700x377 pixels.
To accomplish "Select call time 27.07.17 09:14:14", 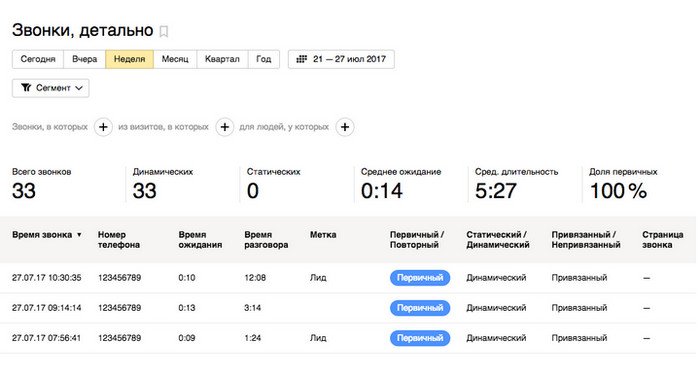I will click(x=46, y=308).
